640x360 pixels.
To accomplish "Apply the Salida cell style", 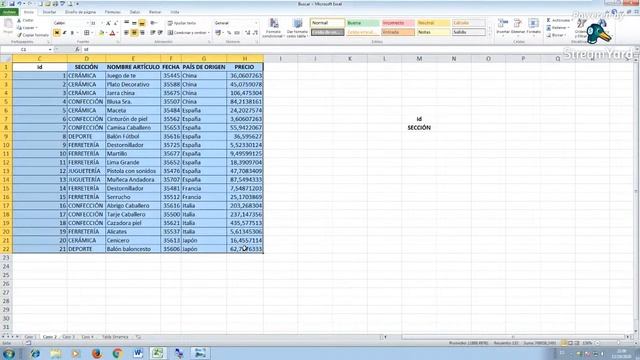I will pos(469,32).
